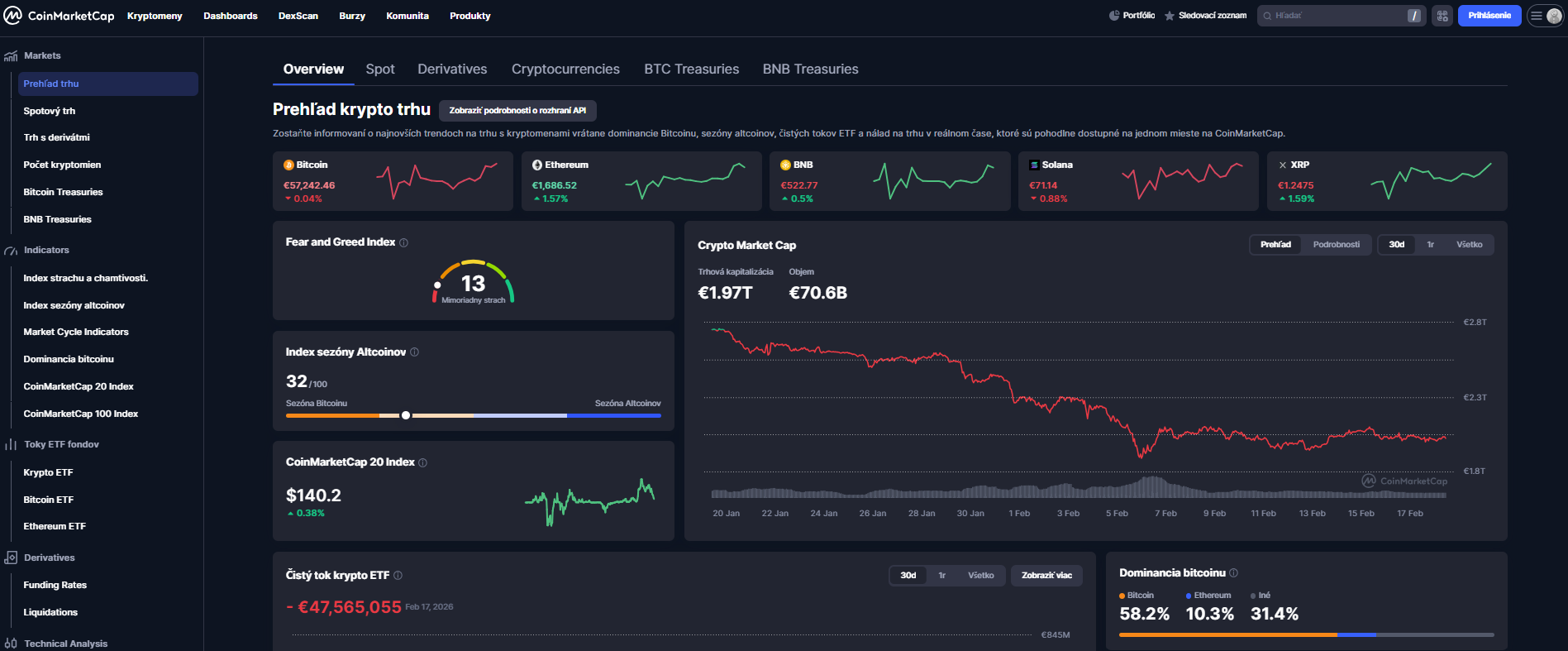Click the Sledovací zoznam star icon
The image size is (1568, 651).
click(x=1170, y=16)
